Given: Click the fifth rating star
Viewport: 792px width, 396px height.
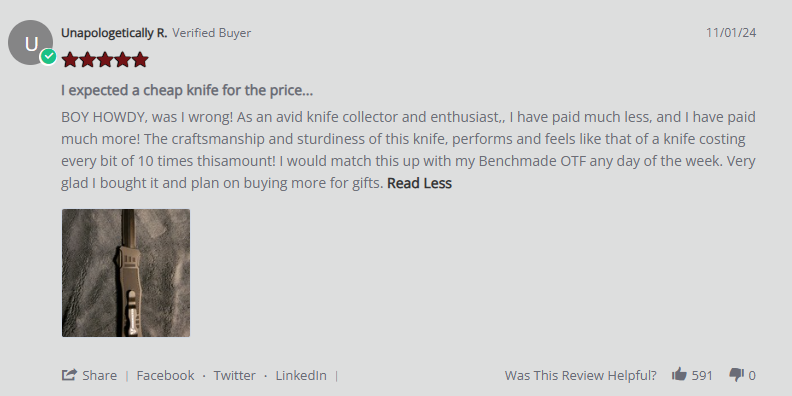Looking at the screenshot, I should [140, 60].
